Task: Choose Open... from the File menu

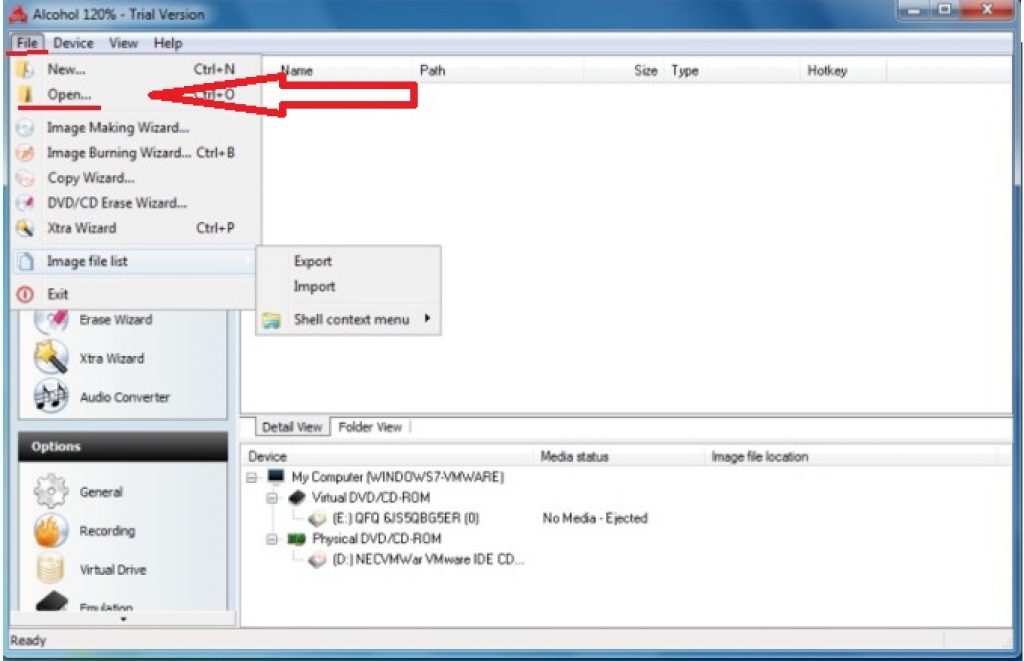Action: pos(69,95)
